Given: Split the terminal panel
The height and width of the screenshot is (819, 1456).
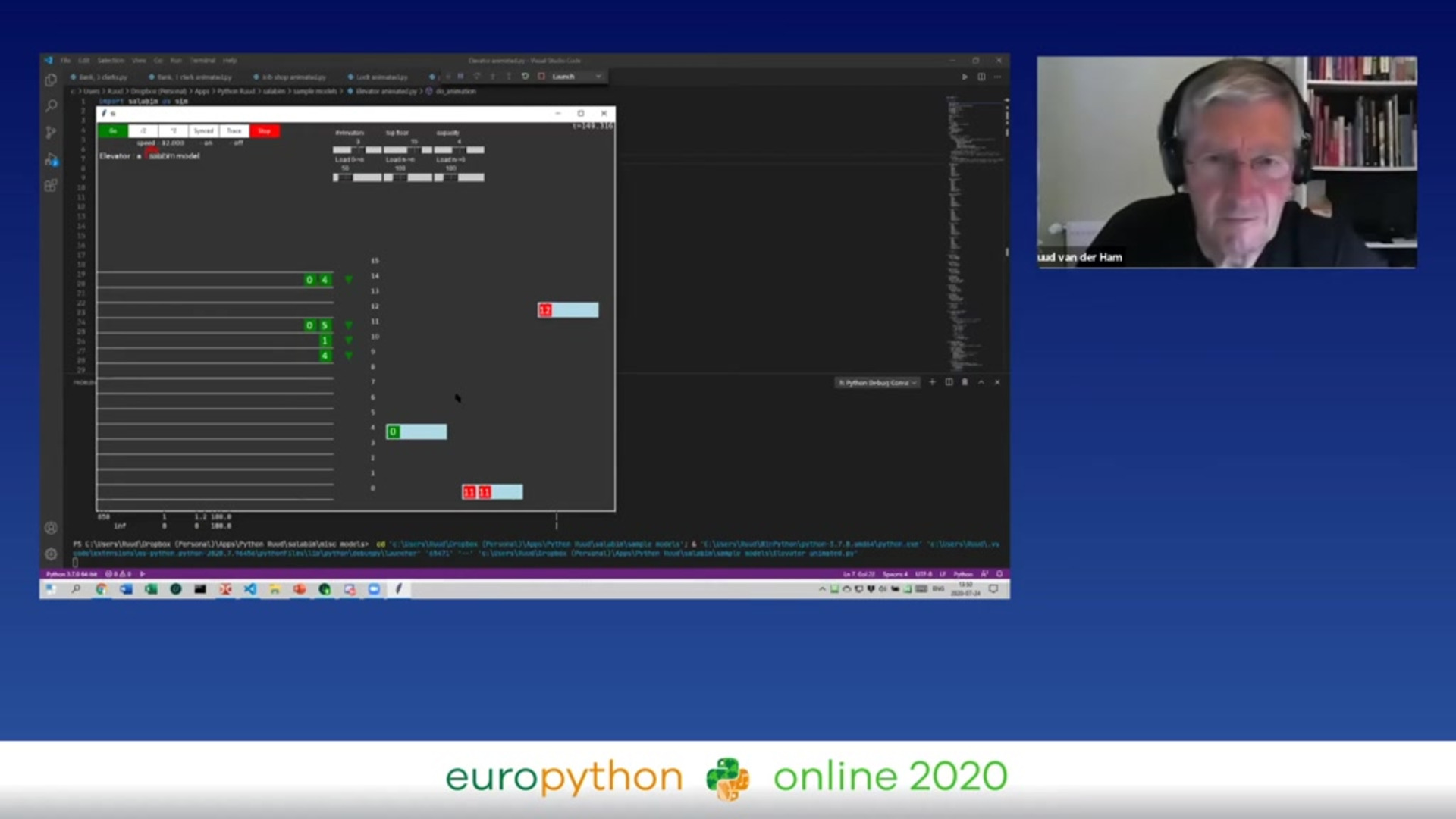Looking at the screenshot, I should pos(949,382).
